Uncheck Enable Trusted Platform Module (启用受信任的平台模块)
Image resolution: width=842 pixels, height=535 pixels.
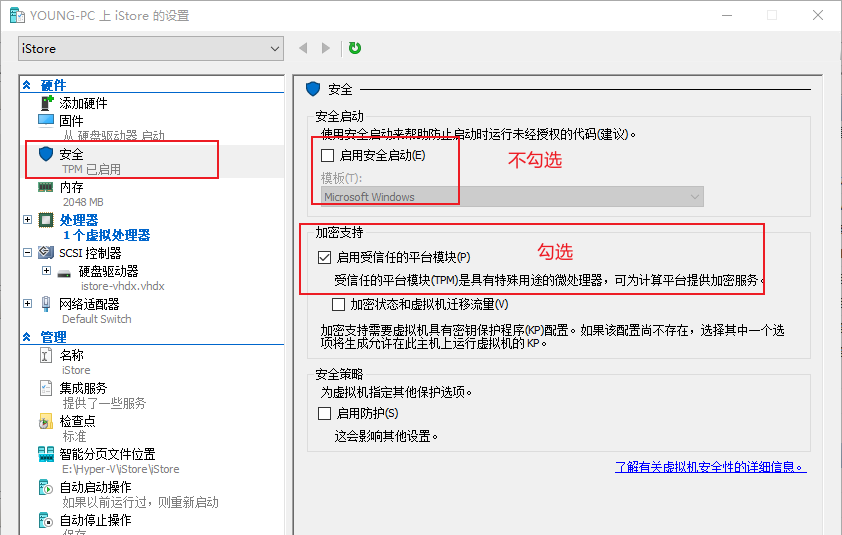pyautogui.click(x=324, y=257)
